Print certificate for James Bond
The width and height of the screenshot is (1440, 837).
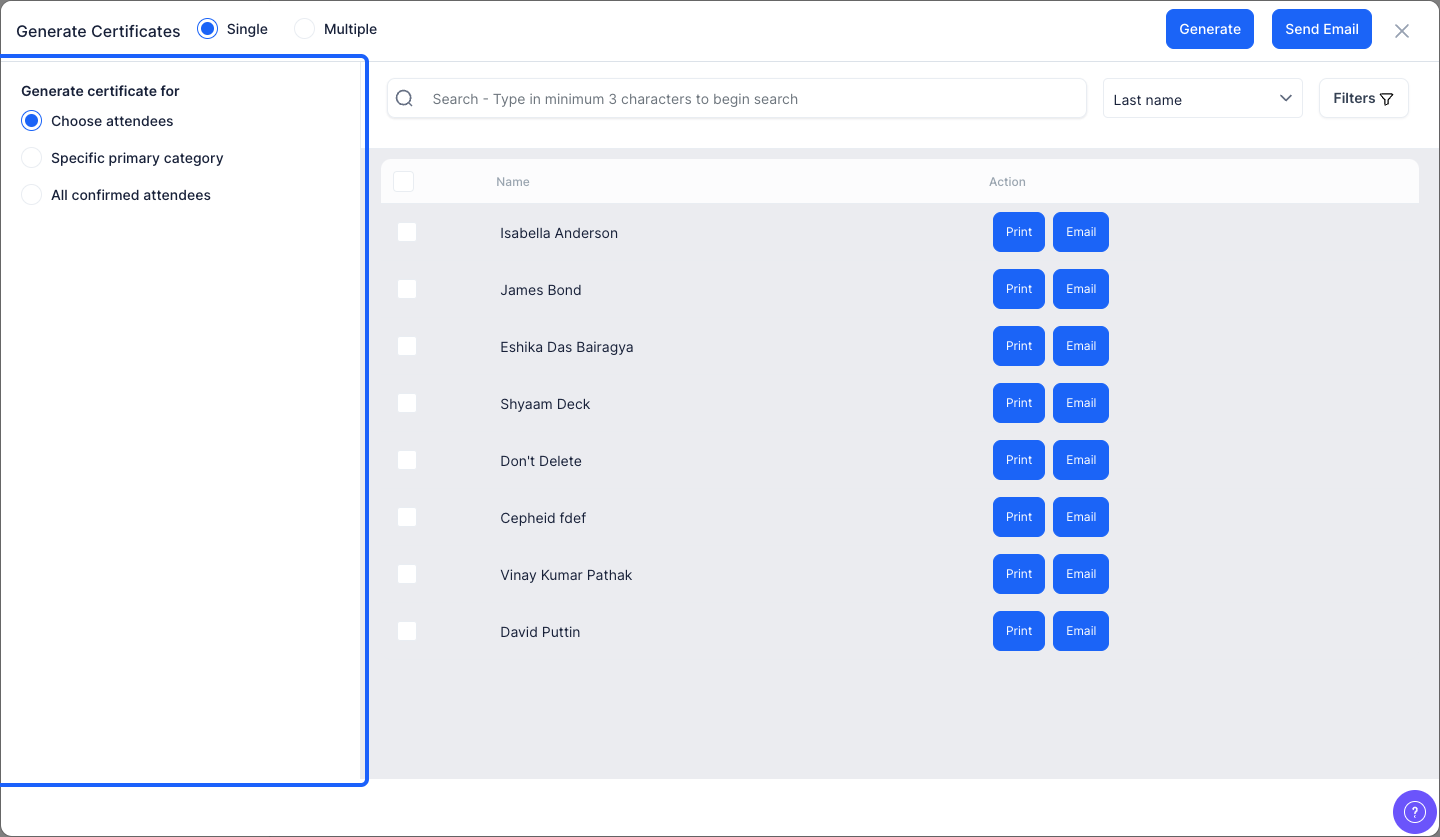[x=1019, y=289]
